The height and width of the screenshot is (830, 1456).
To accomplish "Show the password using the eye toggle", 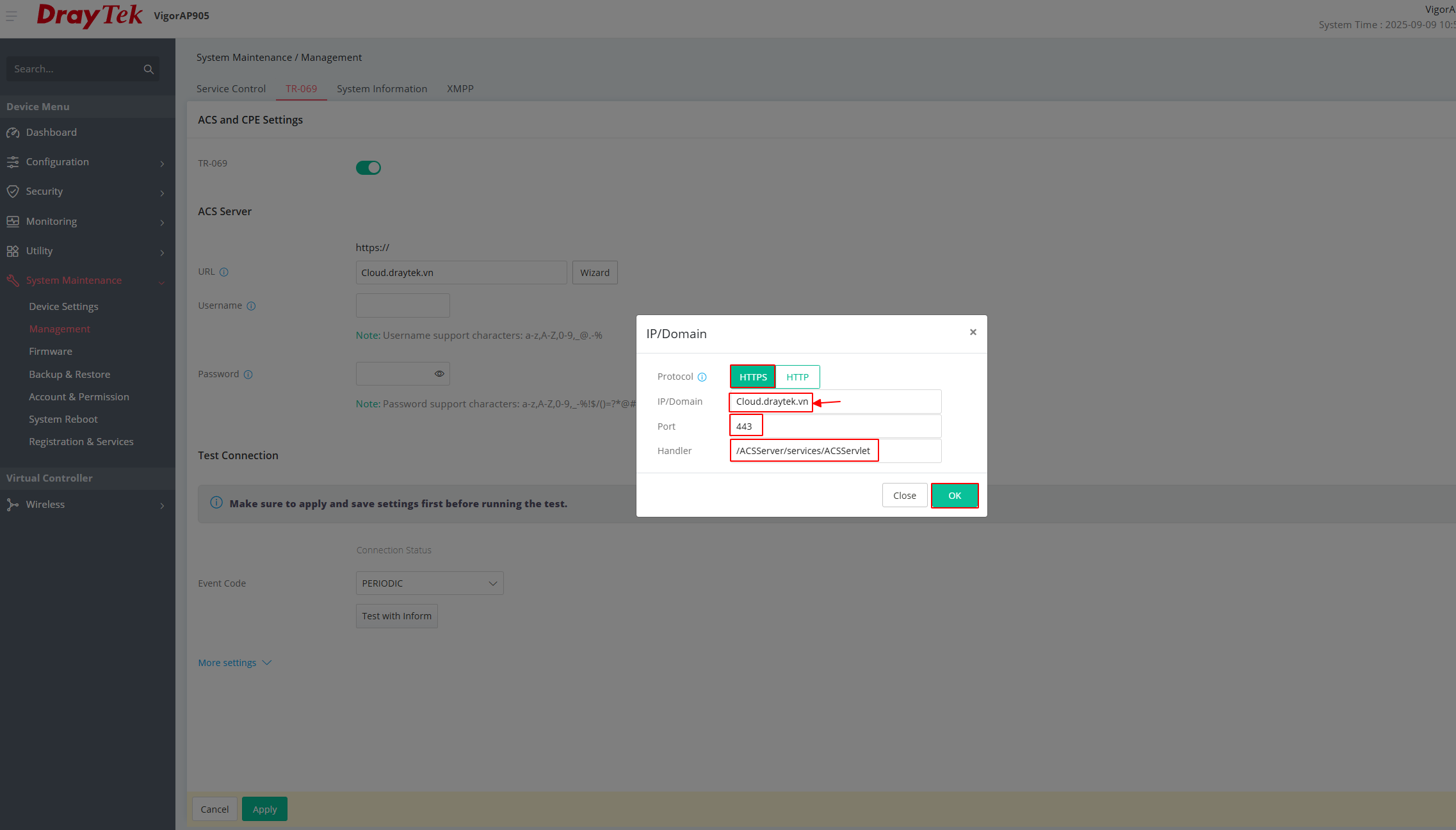I will pyautogui.click(x=439, y=373).
